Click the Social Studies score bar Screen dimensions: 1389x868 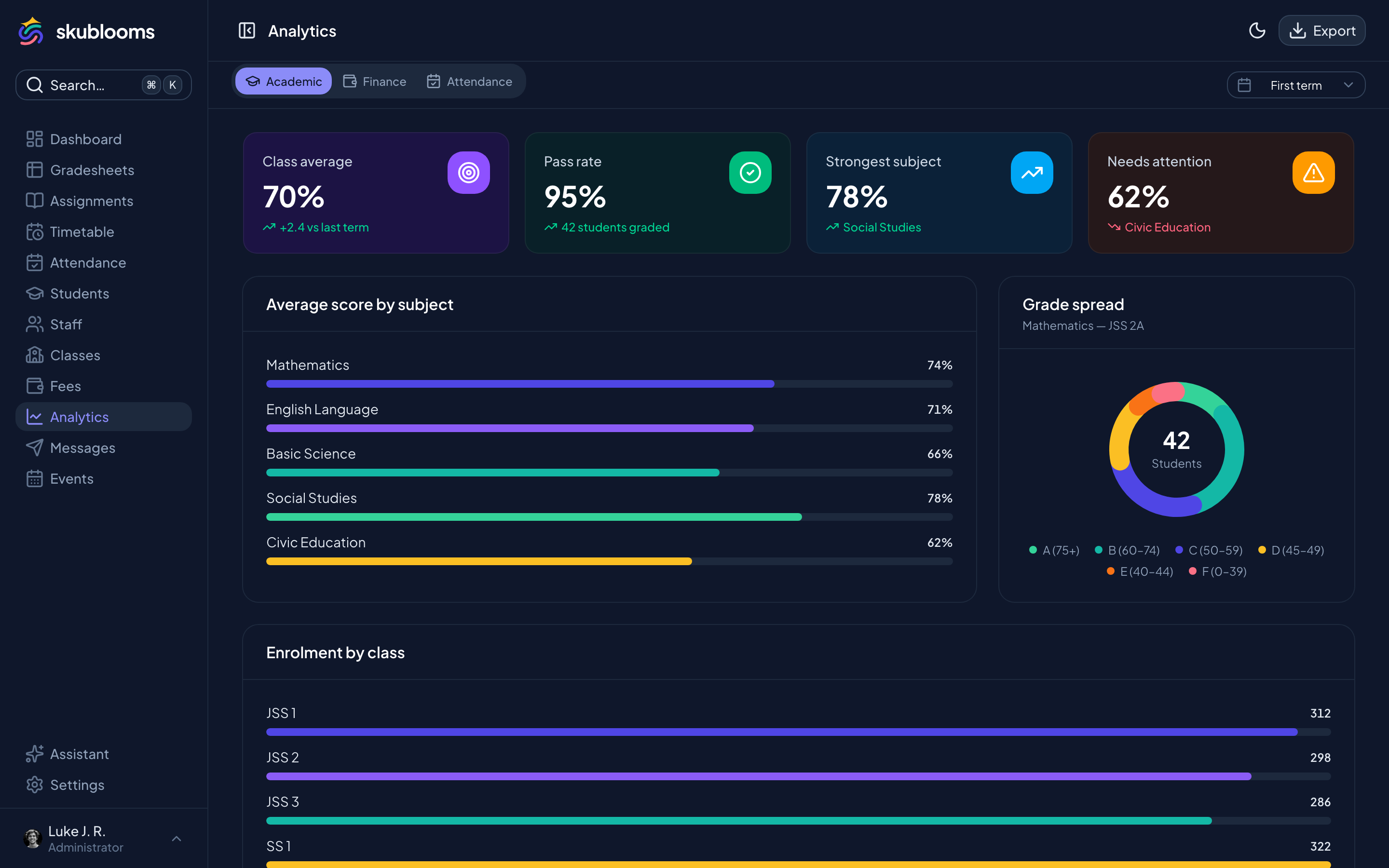610,517
